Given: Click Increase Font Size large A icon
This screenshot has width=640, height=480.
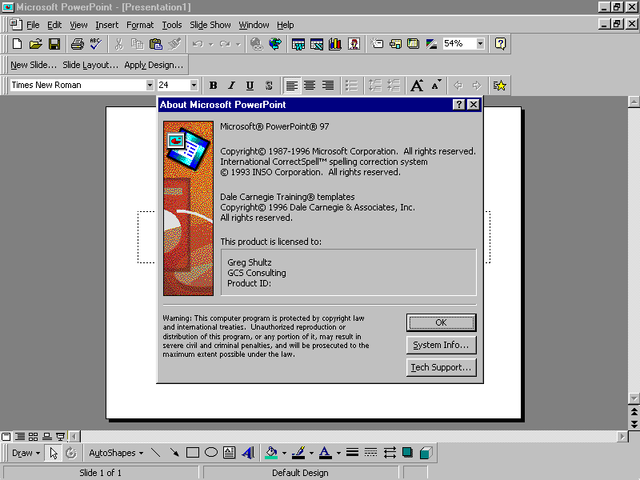Looking at the screenshot, I should (x=417, y=85).
